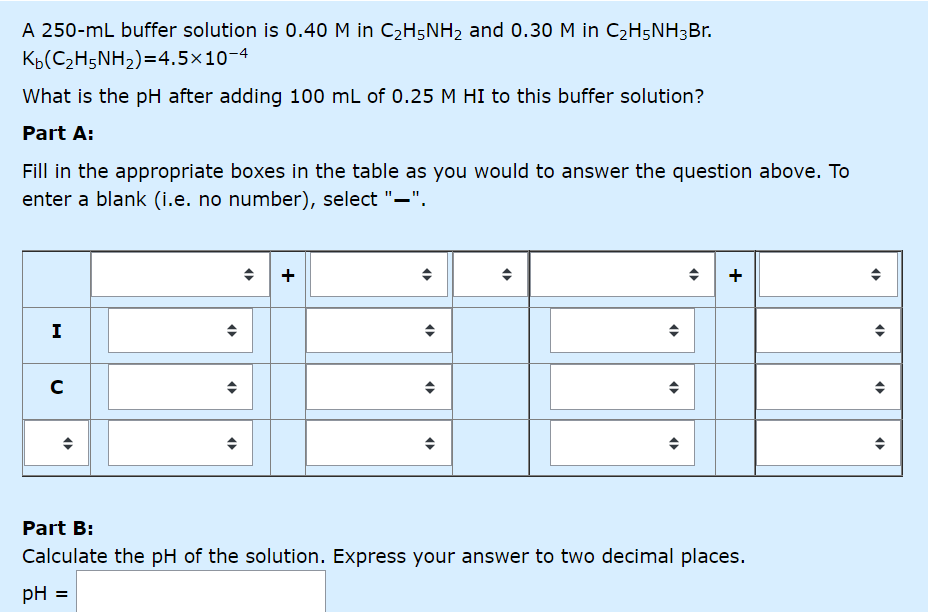
Task: Select the second dropdown in the C row
Action: coord(378,387)
